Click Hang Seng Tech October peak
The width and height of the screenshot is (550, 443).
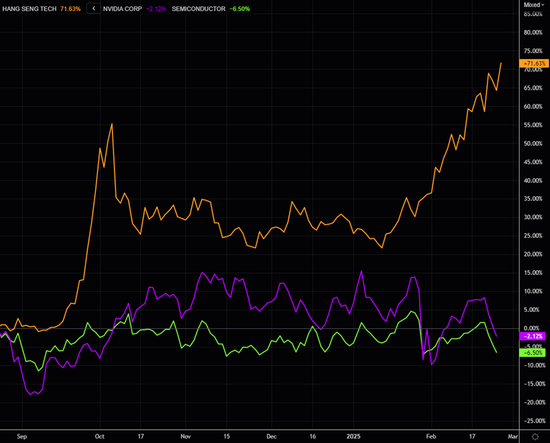pyautogui.click(x=112, y=124)
